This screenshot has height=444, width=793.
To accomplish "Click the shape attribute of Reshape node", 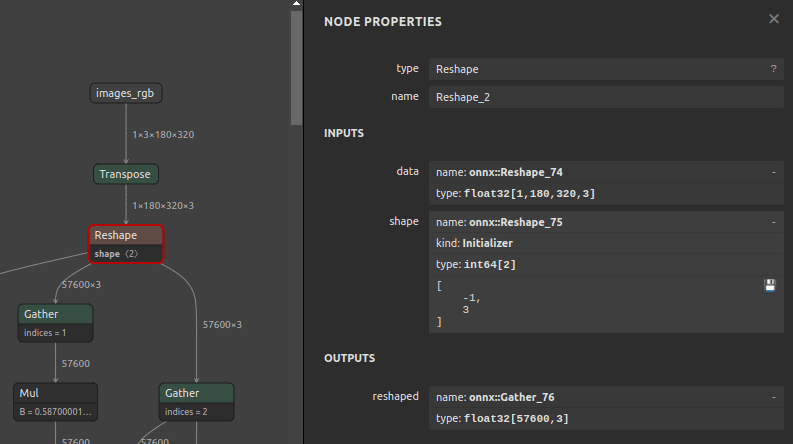I will (116, 254).
